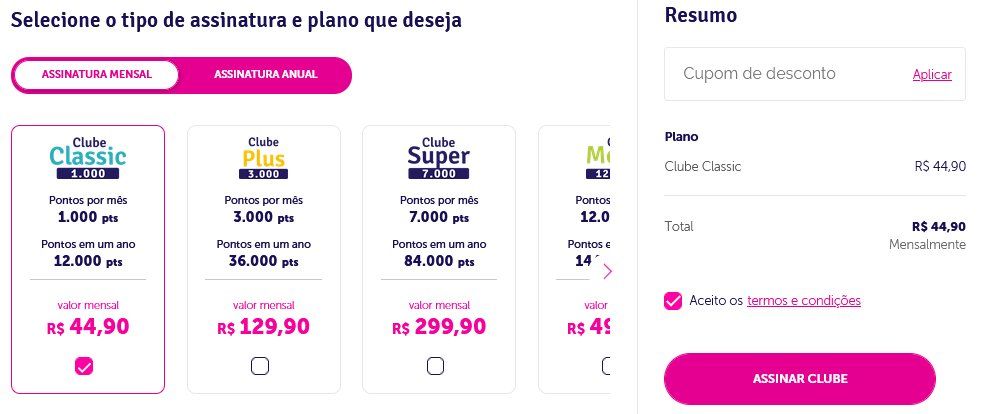Click the R$ 44,90 price in Classic card
992x414 pixels.
tap(88, 327)
